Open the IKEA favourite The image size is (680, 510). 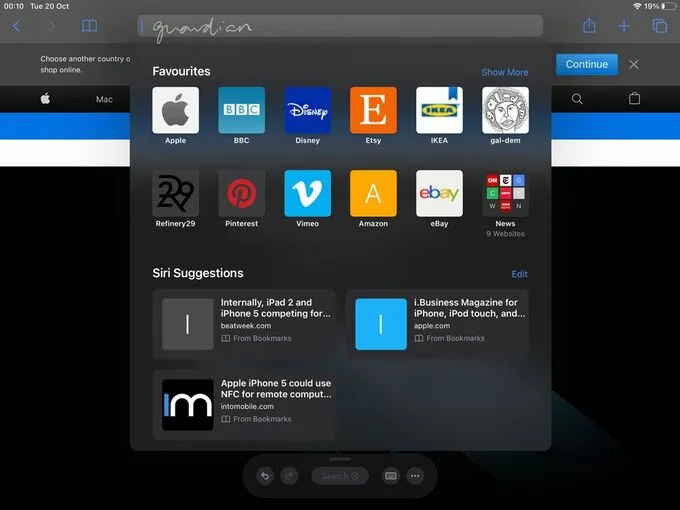coord(439,110)
